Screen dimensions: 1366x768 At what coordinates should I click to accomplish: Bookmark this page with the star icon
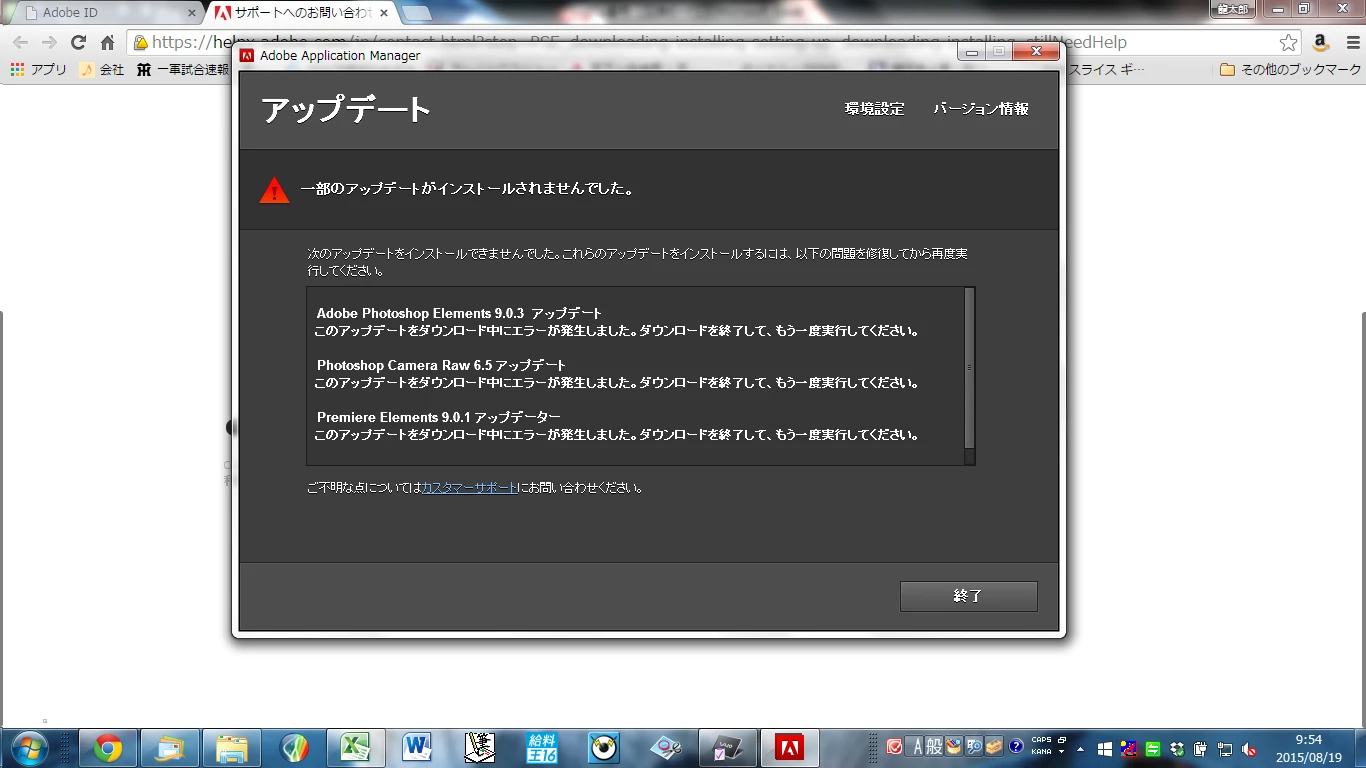click(1288, 43)
